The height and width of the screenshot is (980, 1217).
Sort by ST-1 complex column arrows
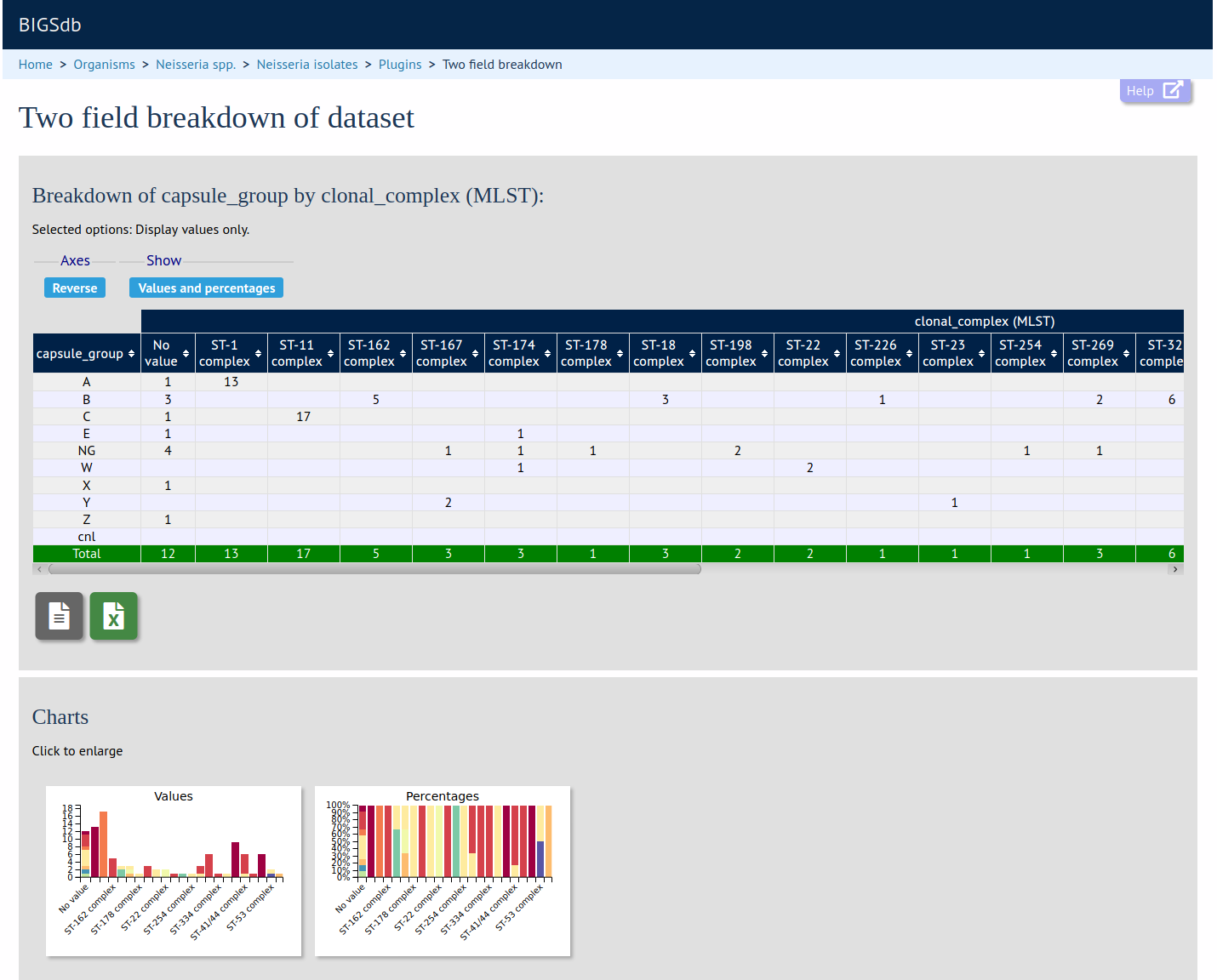click(x=258, y=354)
